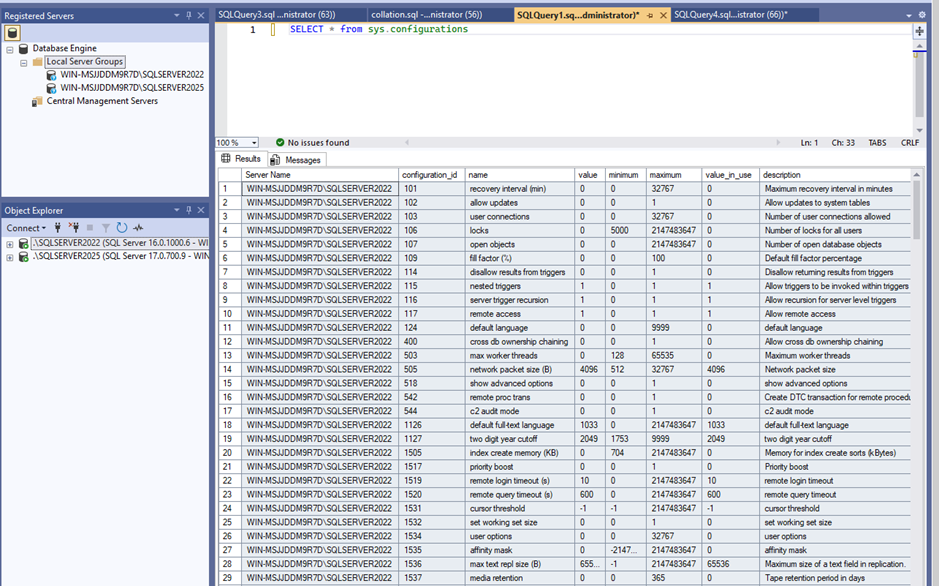
Task: Open document tabs settings gear icon
Action: (x=922, y=15)
